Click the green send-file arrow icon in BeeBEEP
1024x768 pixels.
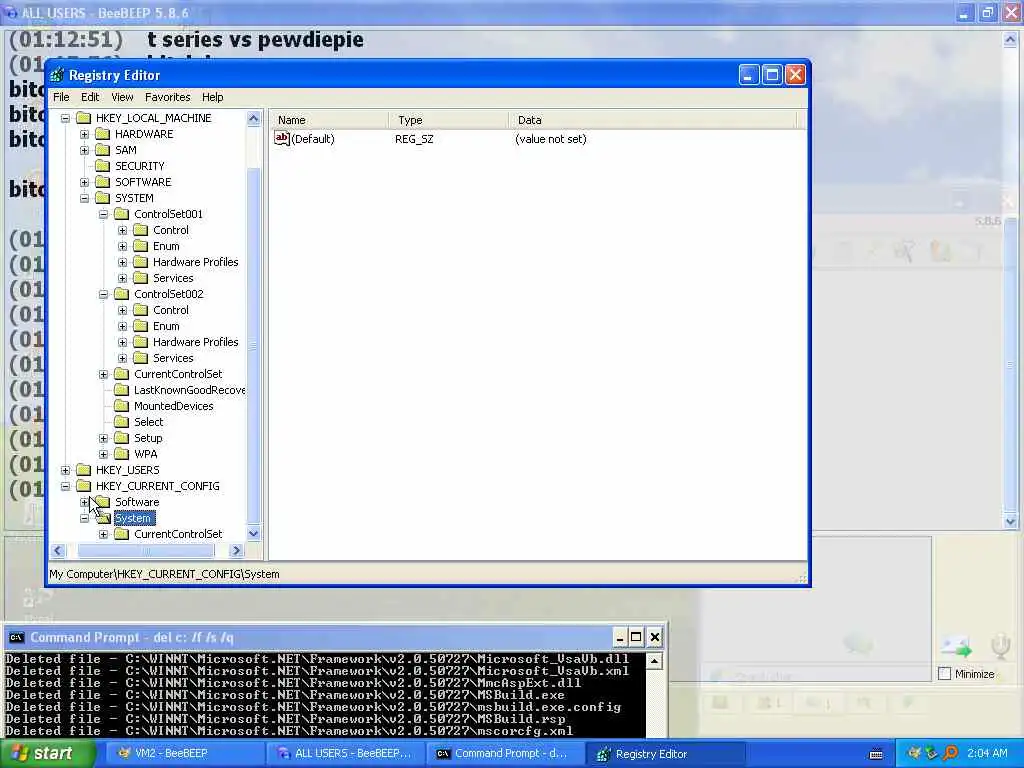(x=957, y=647)
